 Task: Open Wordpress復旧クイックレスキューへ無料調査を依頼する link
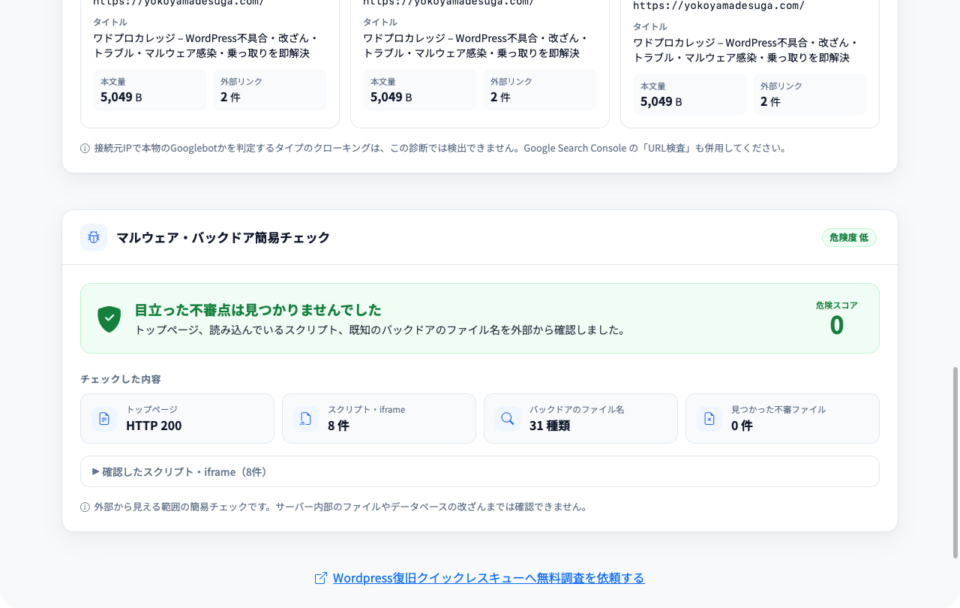[489, 578]
